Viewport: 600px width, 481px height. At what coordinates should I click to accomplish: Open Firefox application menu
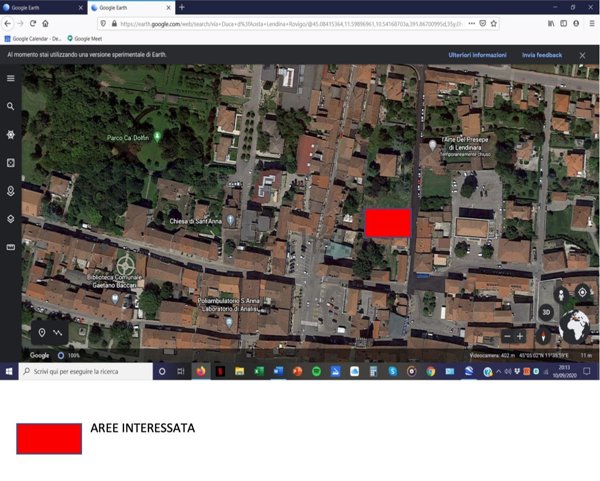coord(592,24)
